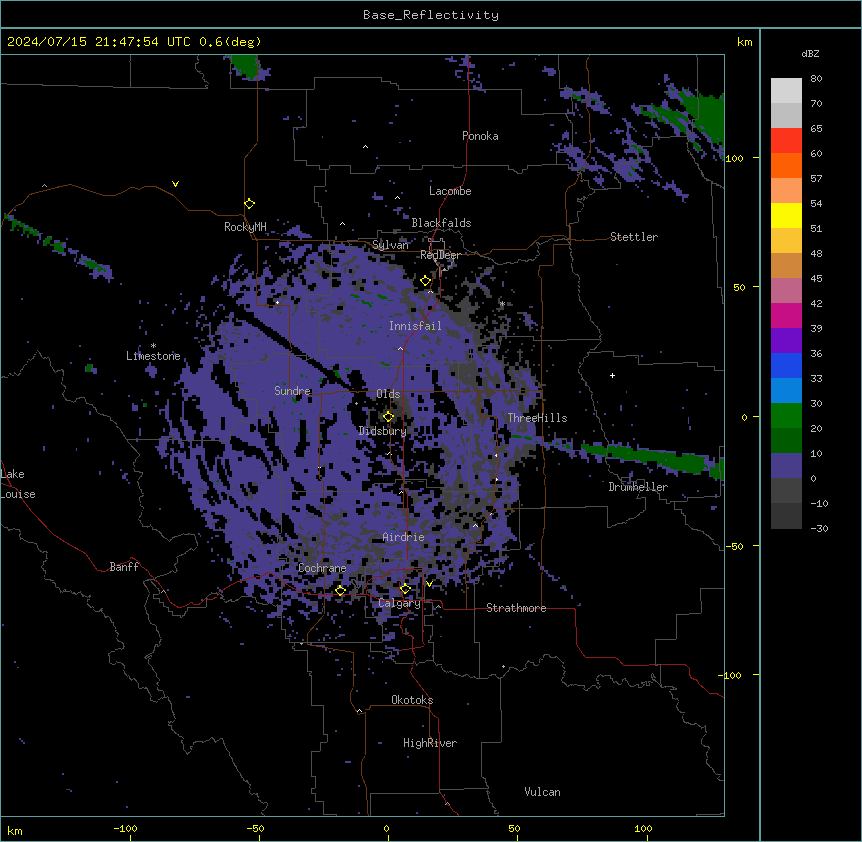Click the 50 tick on right axis
Viewport: 862px width, 842px height.
pyautogui.click(x=739, y=287)
